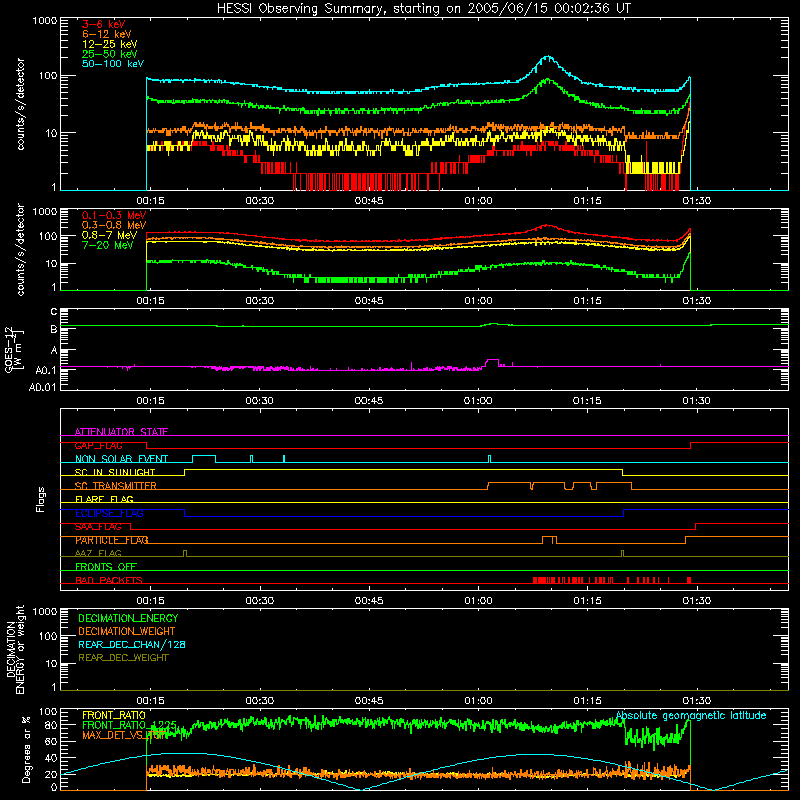This screenshot has width=800, height=800.
Task: Select the FRONTS_OFF flag label
Action: tap(106, 567)
